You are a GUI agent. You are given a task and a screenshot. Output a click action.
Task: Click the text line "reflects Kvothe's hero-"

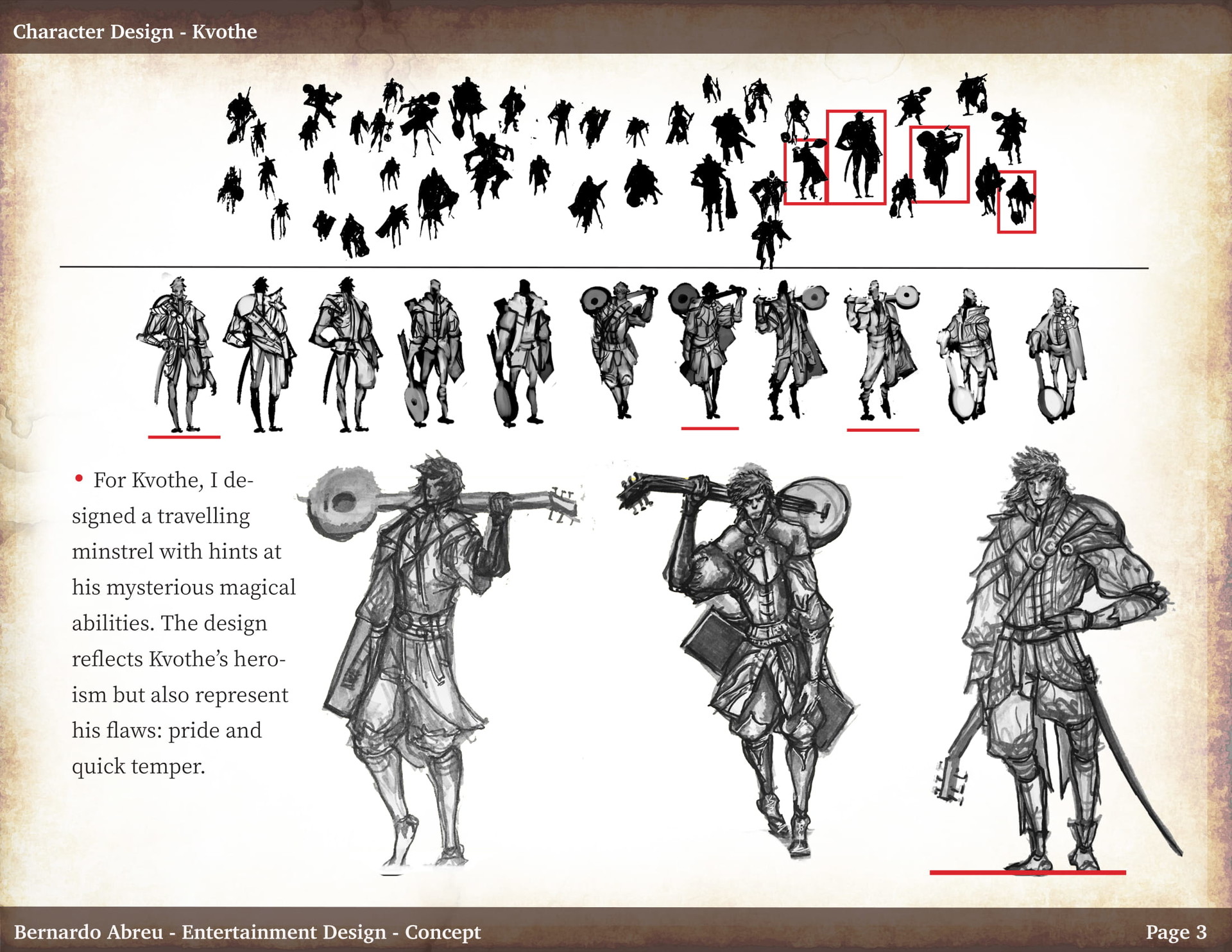pos(178,659)
